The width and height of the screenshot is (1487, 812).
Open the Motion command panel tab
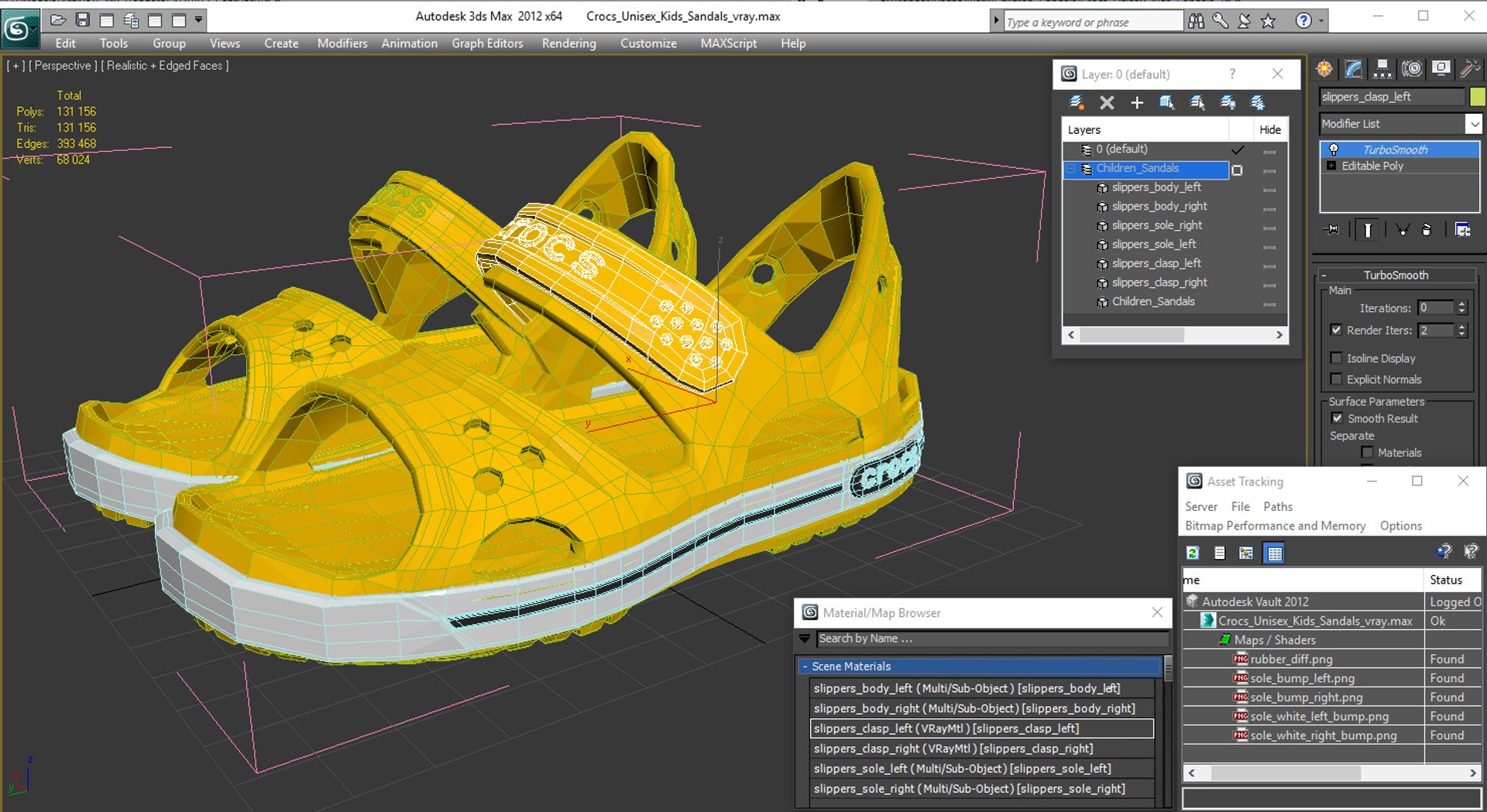[x=1412, y=70]
